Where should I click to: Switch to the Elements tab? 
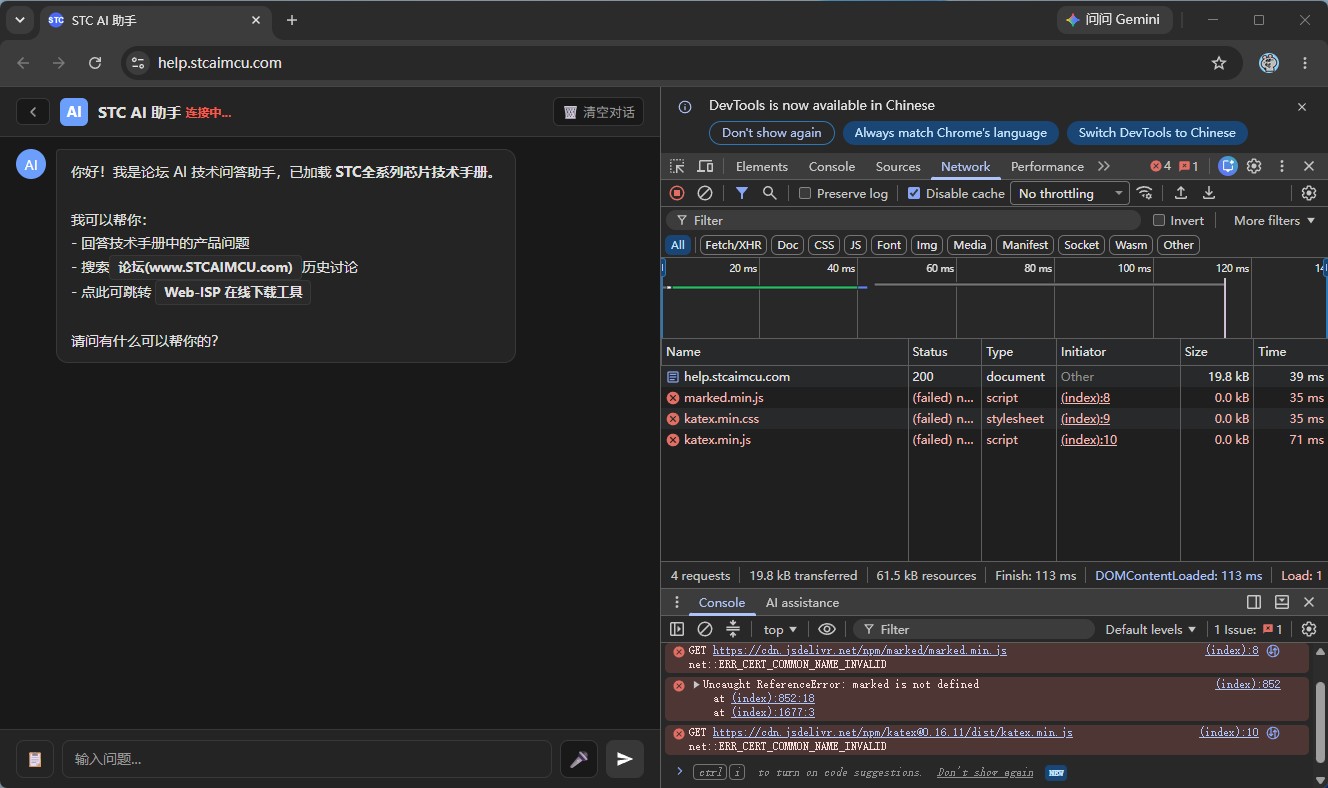[762, 166]
